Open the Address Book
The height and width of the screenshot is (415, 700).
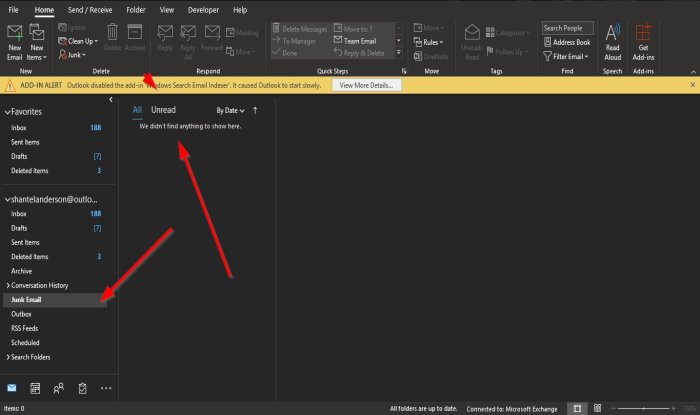pos(567,42)
